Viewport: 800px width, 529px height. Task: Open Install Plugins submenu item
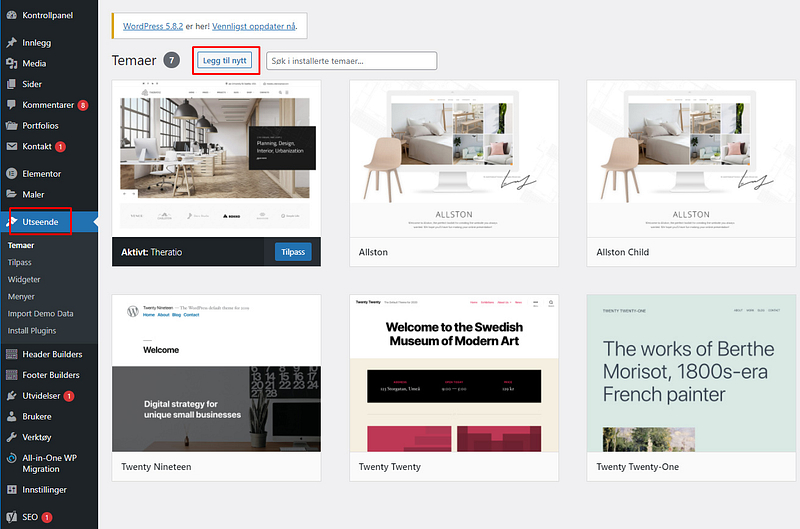(x=32, y=331)
